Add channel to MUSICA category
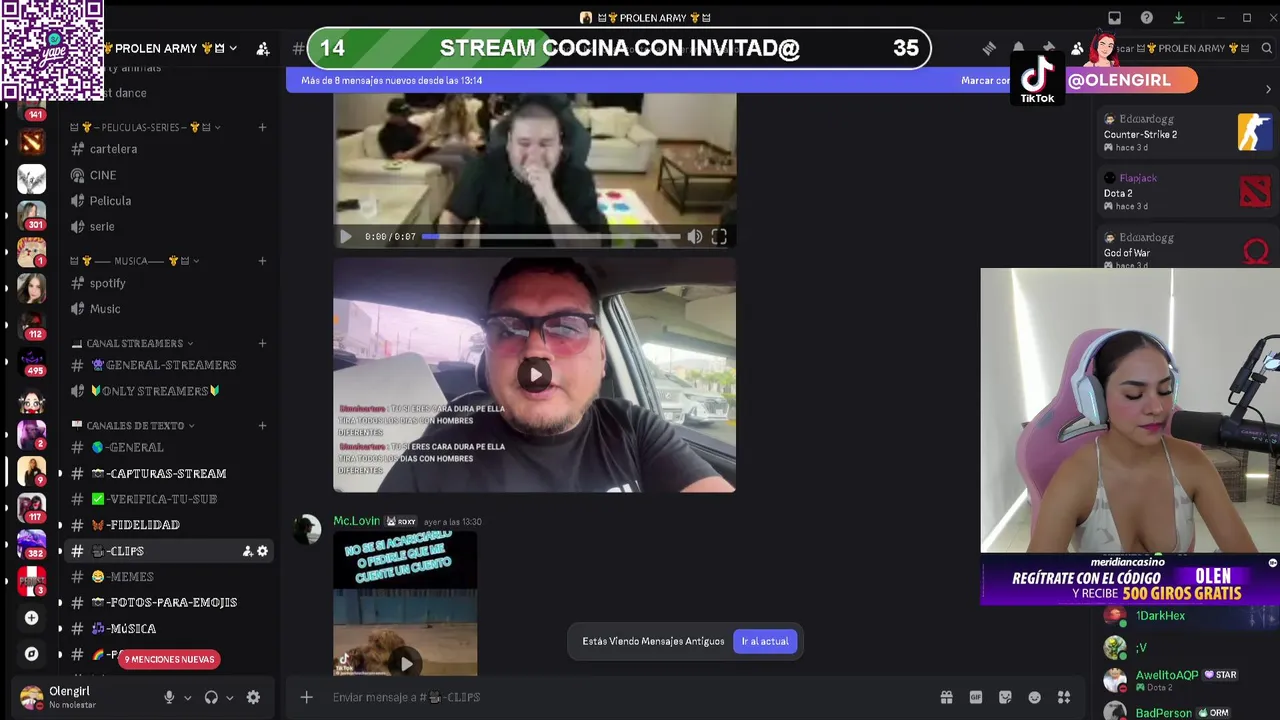 click(262, 261)
